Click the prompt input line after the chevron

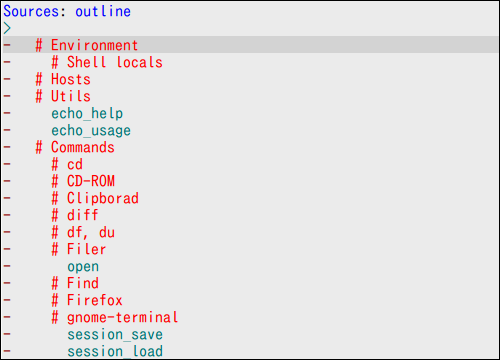coord(255,28)
